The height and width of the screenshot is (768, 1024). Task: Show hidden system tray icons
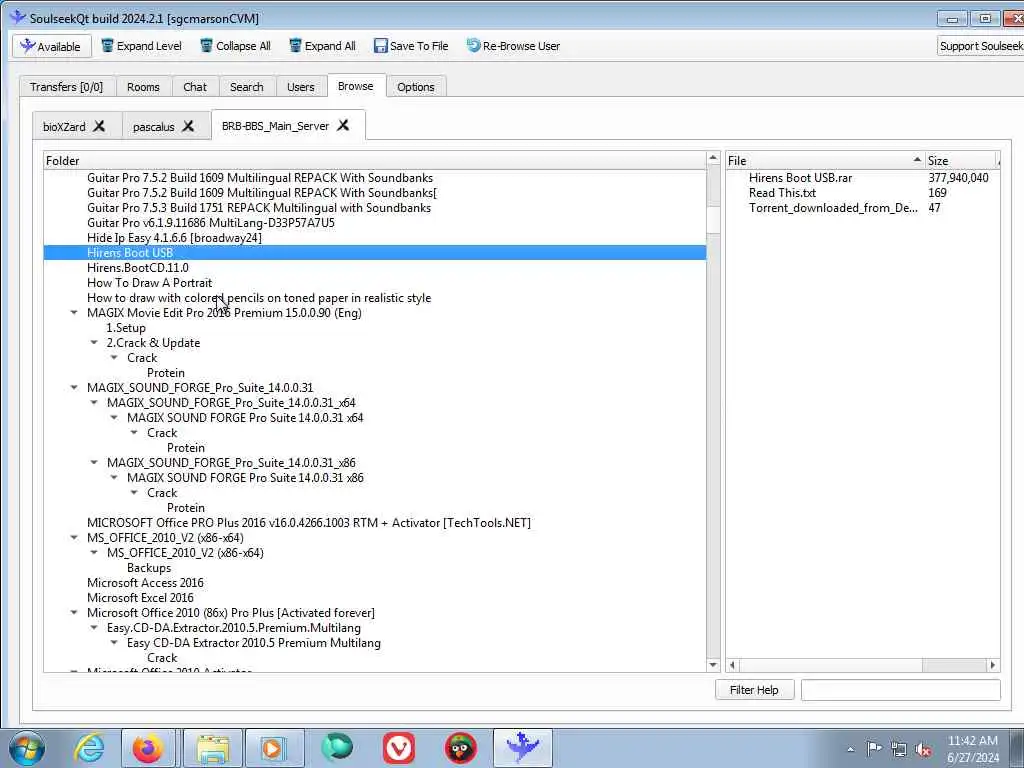click(850, 749)
